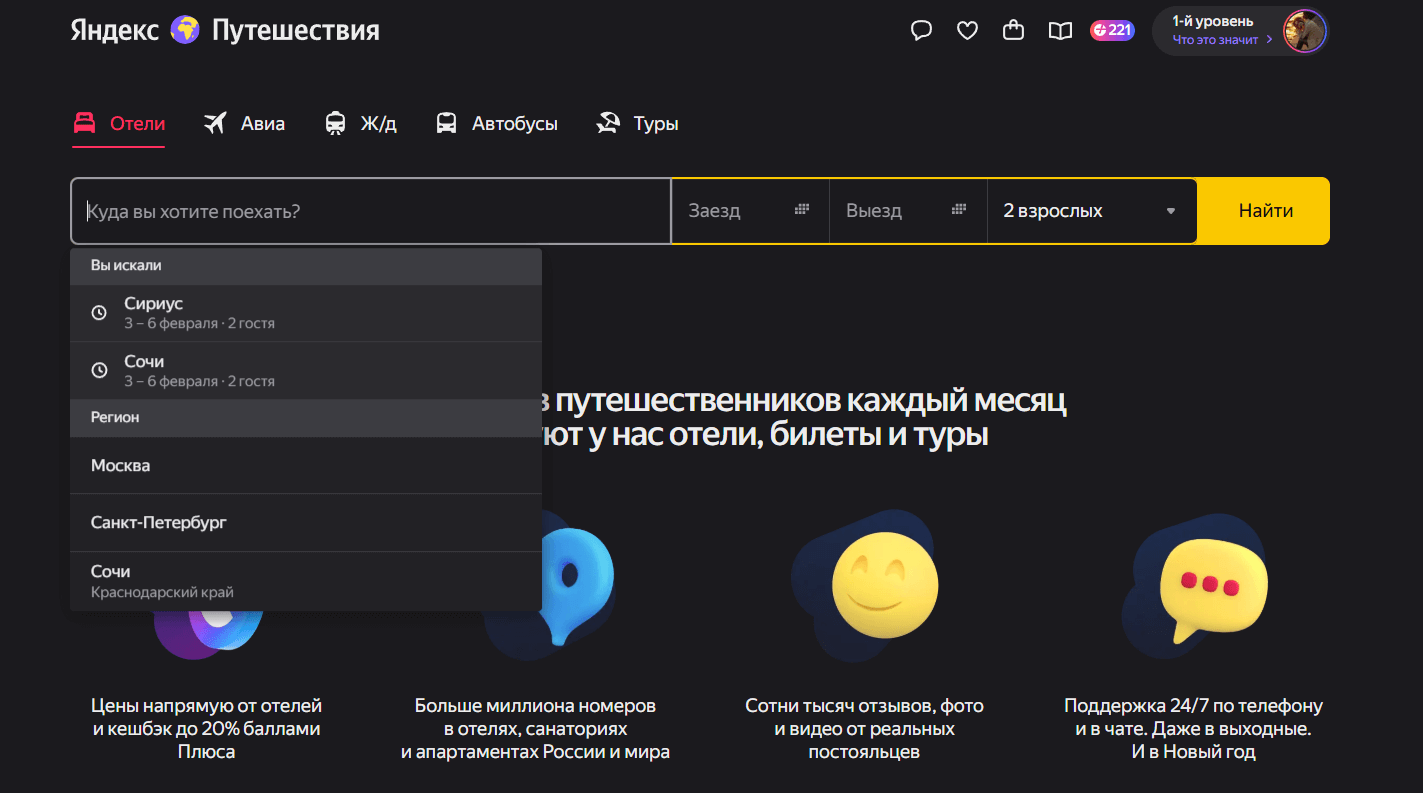Click the Вы искали section header
This screenshot has height=793, width=1423.
(306, 266)
